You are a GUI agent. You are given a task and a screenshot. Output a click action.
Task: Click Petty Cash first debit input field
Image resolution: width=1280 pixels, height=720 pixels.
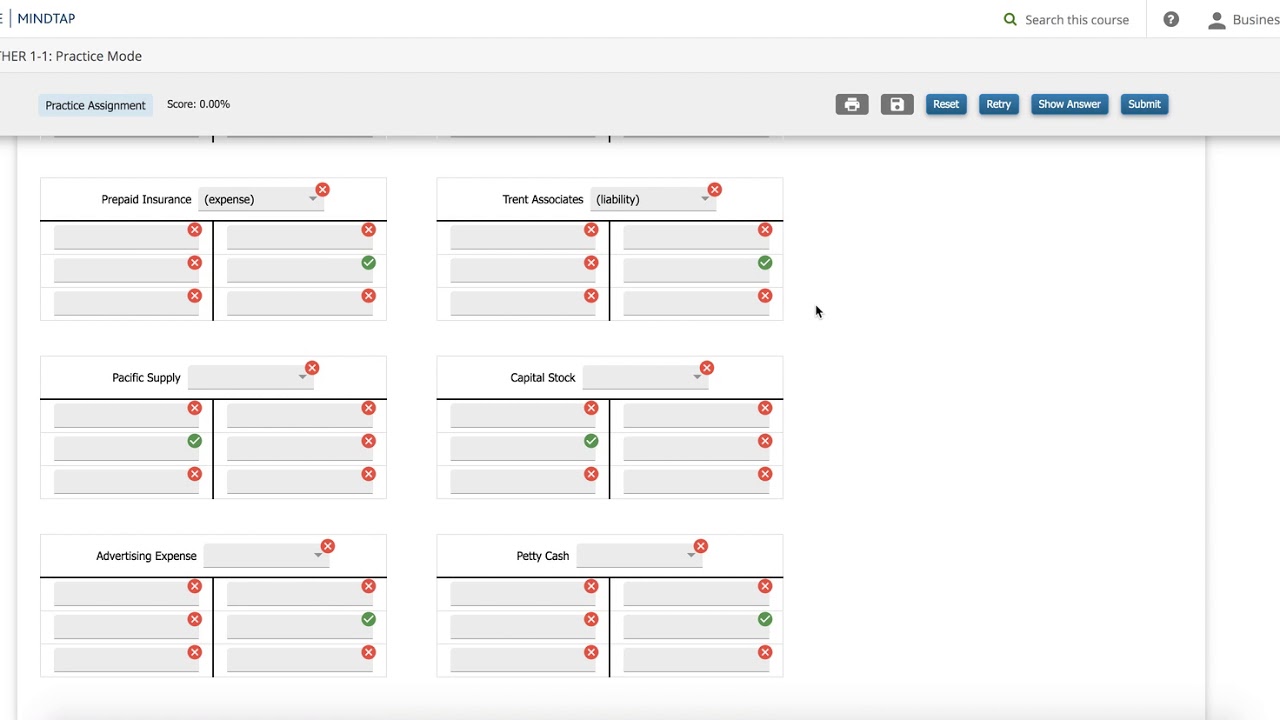point(522,593)
